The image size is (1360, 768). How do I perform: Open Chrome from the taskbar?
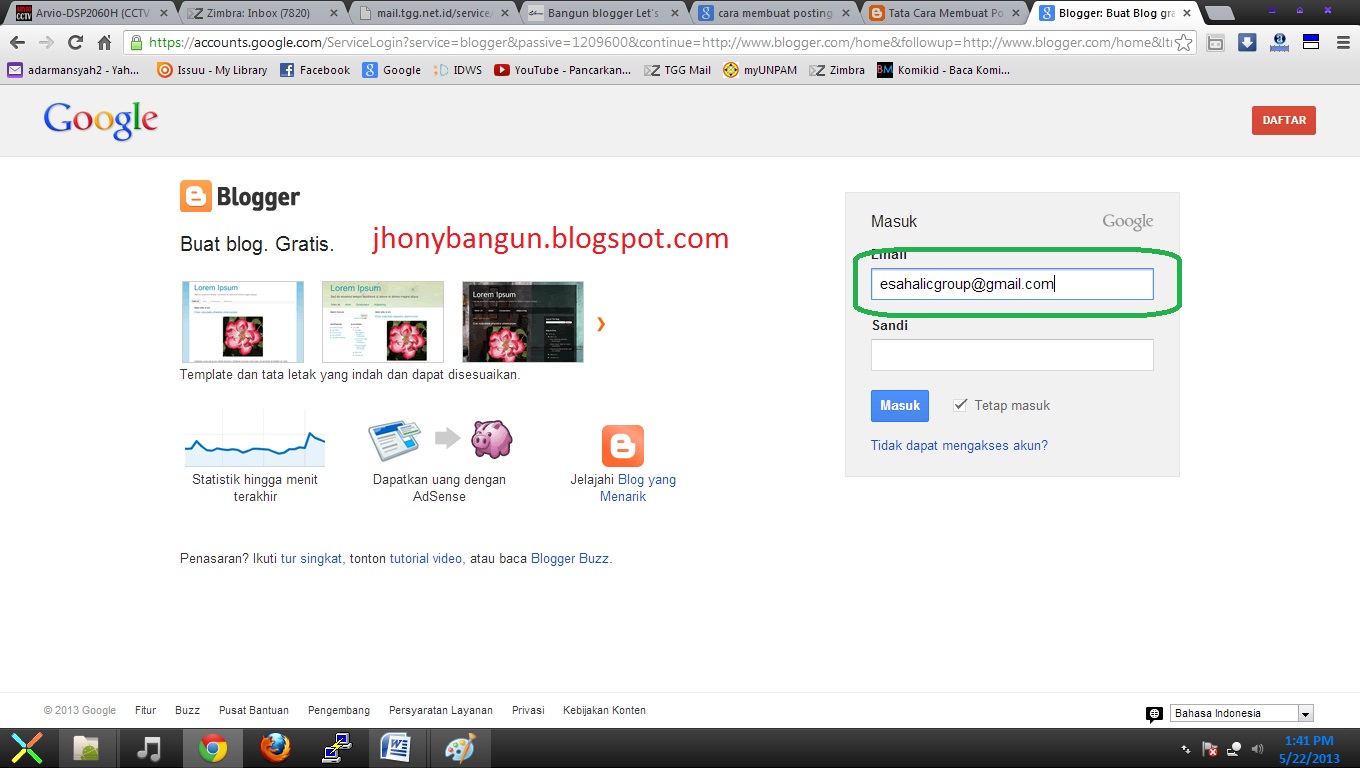click(212, 748)
